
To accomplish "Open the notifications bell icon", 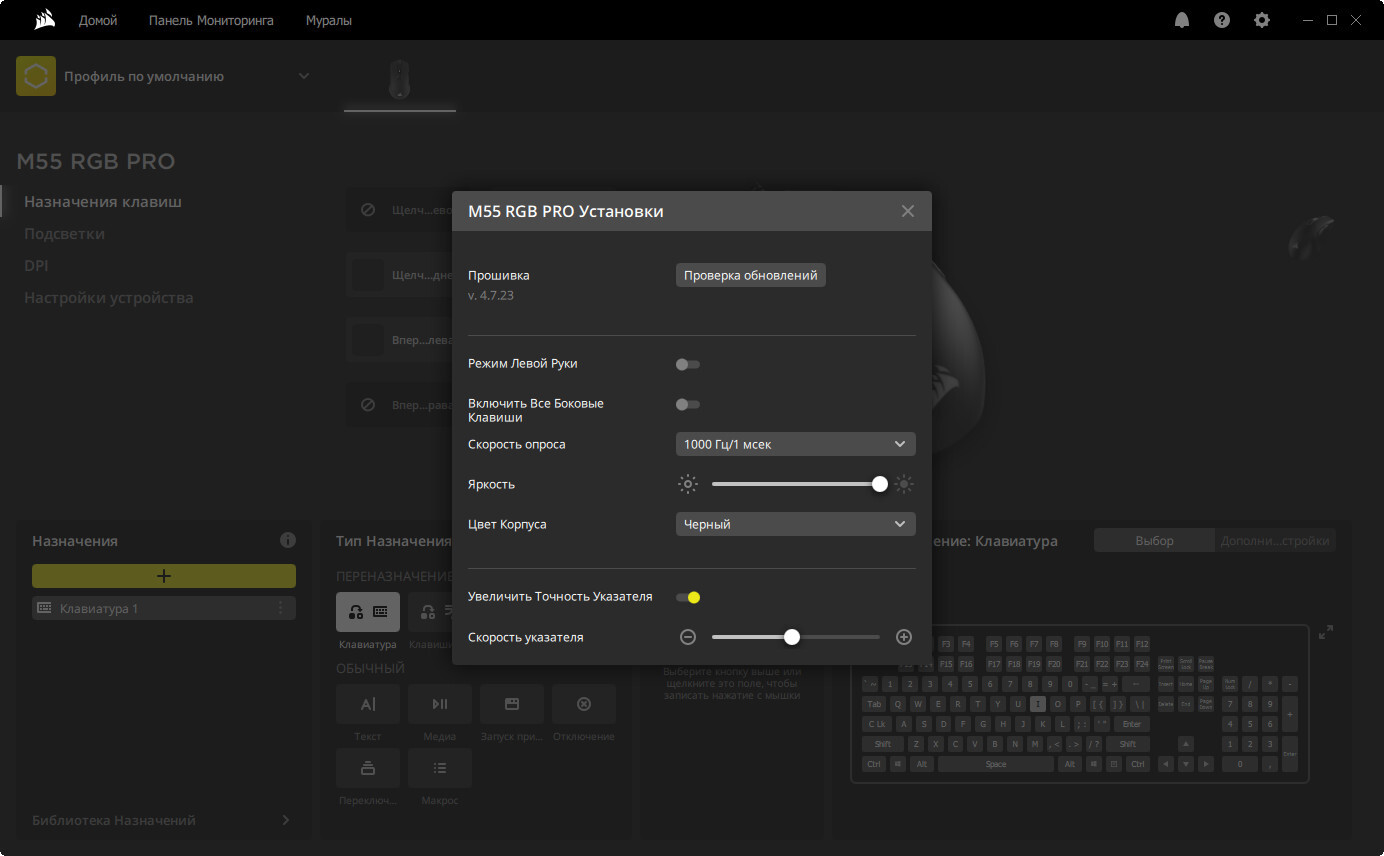I will coord(1182,20).
